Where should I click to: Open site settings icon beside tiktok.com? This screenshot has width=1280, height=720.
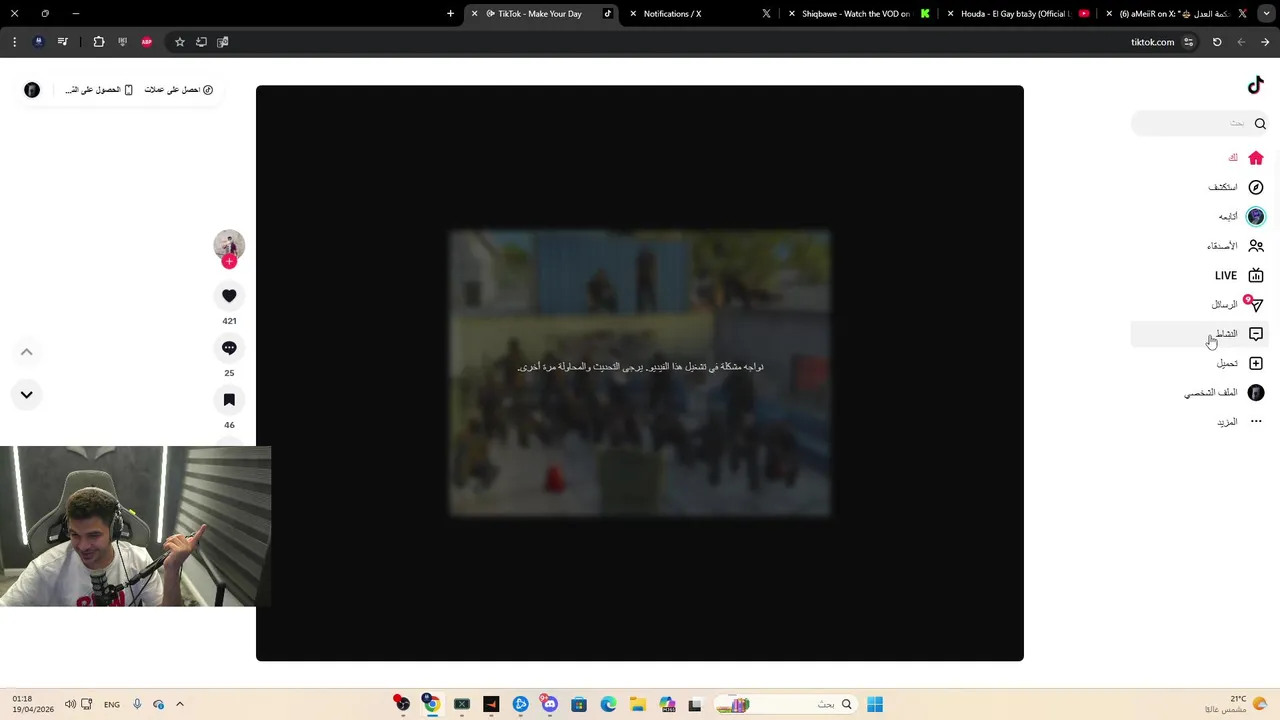[1188, 42]
